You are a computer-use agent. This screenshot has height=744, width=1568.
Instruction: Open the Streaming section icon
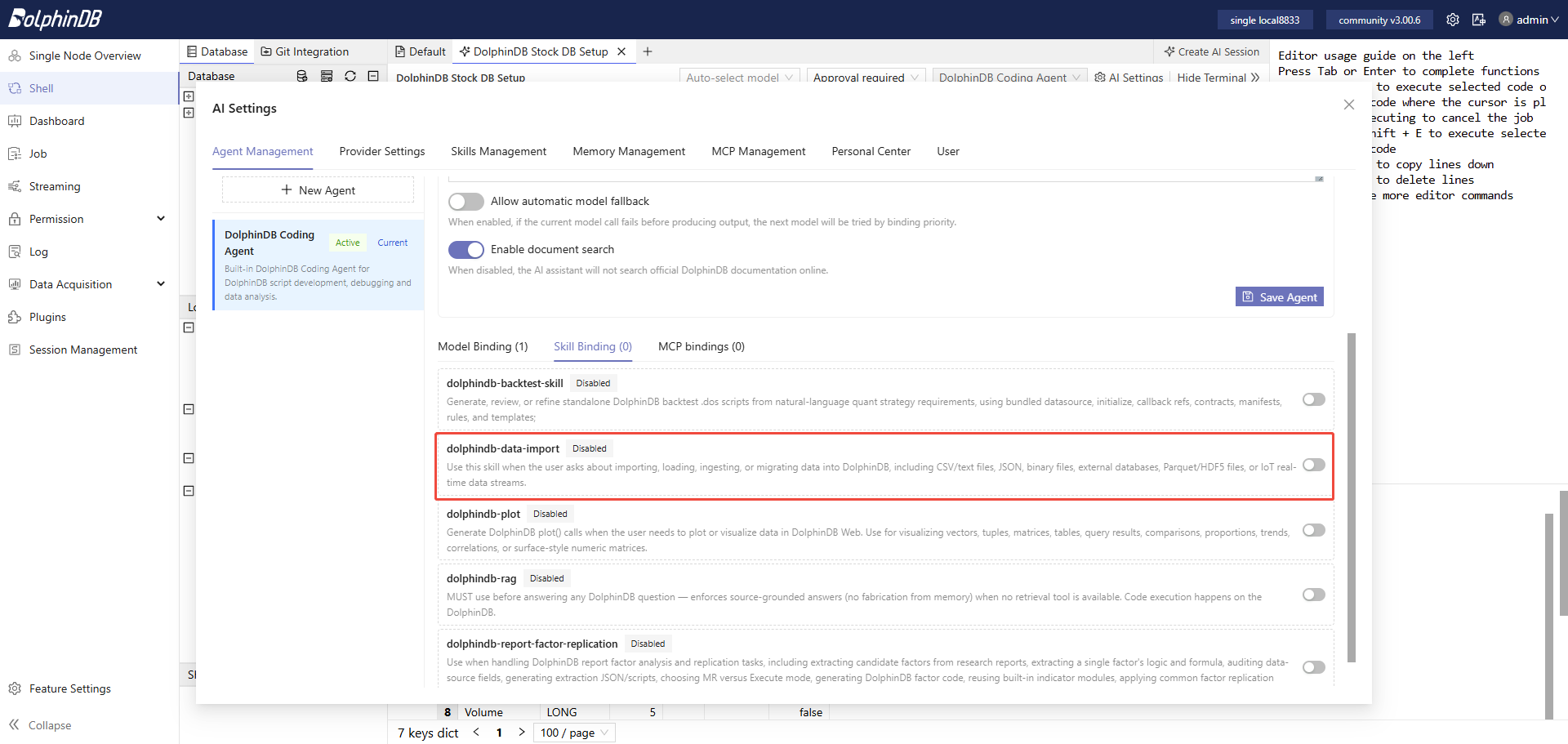[15, 186]
